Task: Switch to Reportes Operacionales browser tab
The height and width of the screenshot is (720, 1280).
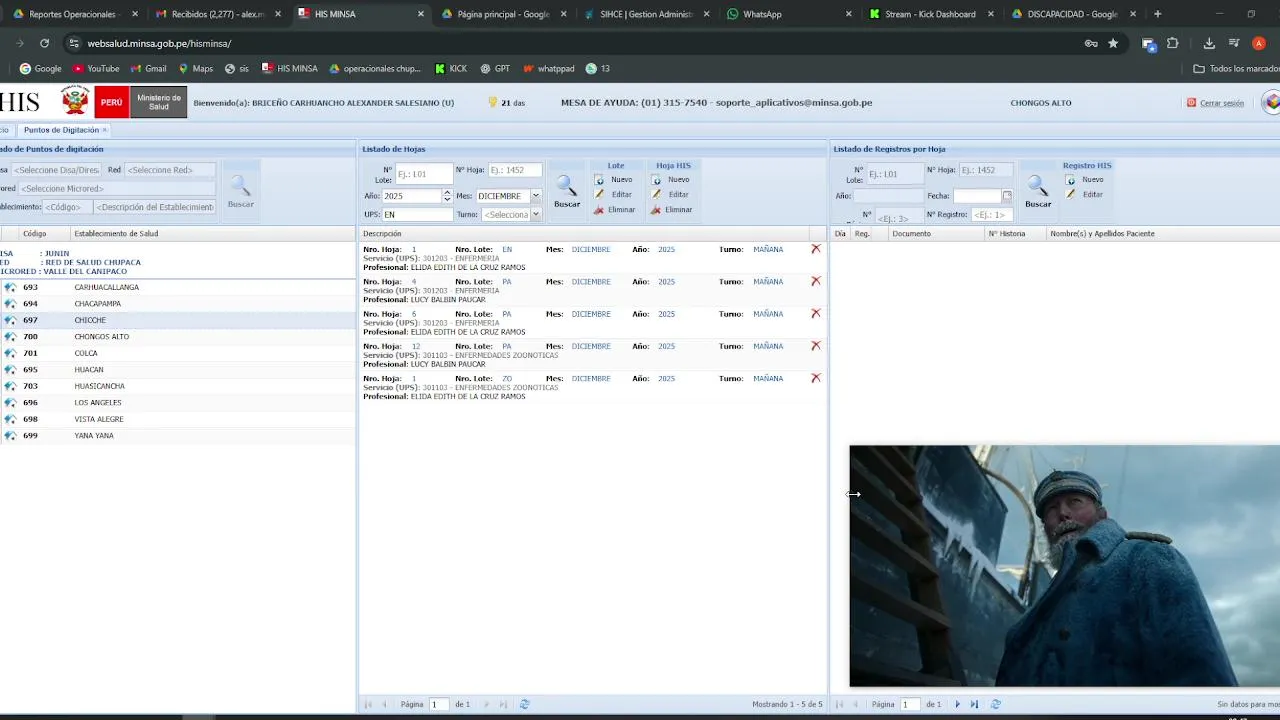Action: coord(72,14)
